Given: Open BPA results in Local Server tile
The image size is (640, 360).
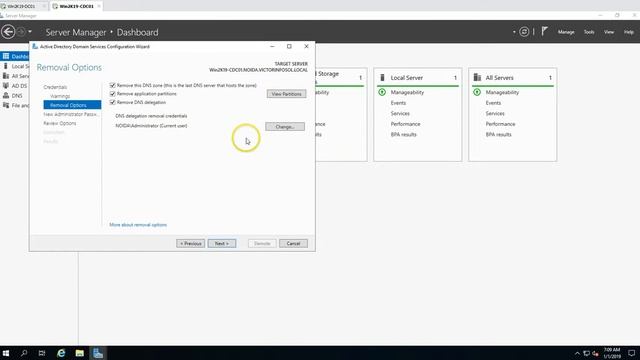Looking at the screenshot, I should click(x=403, y=135).
